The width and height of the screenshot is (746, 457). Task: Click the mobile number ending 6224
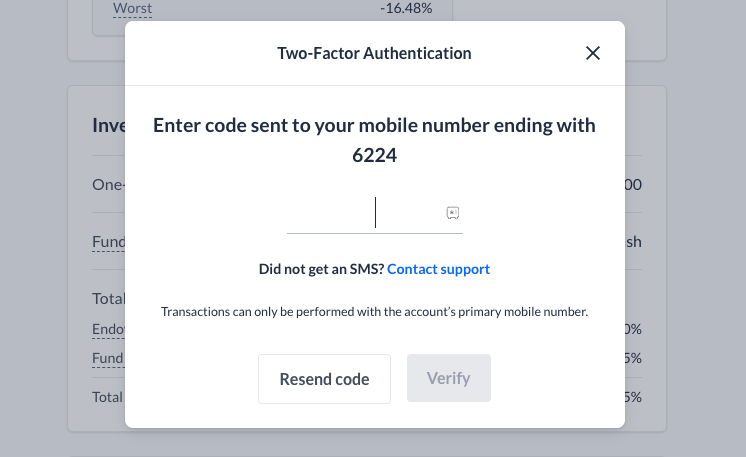374,155
